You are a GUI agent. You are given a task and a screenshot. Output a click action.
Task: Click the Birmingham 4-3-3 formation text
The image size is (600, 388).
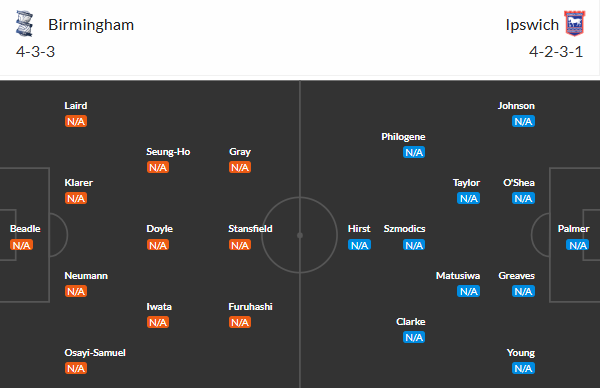[36, 52]
